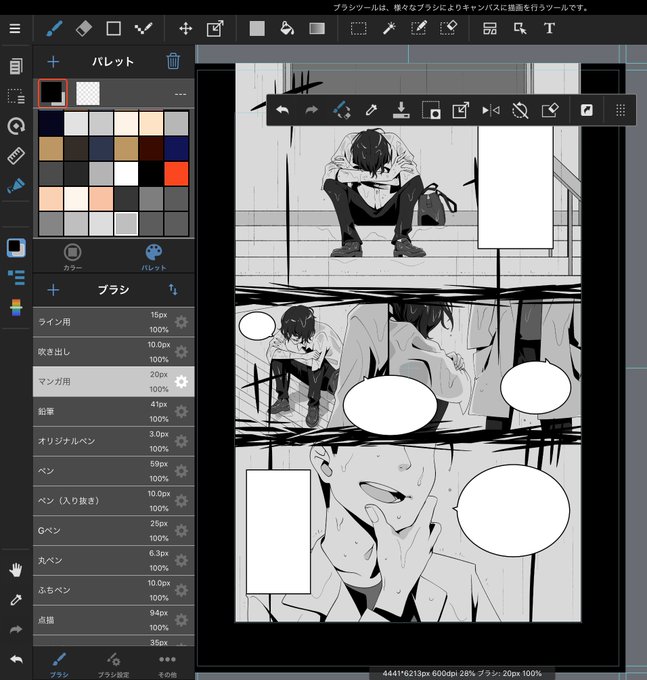This screenshot has width=647, height=680.
Task: Open the ブラシ bottom tab
Action: tap(59, 664)
